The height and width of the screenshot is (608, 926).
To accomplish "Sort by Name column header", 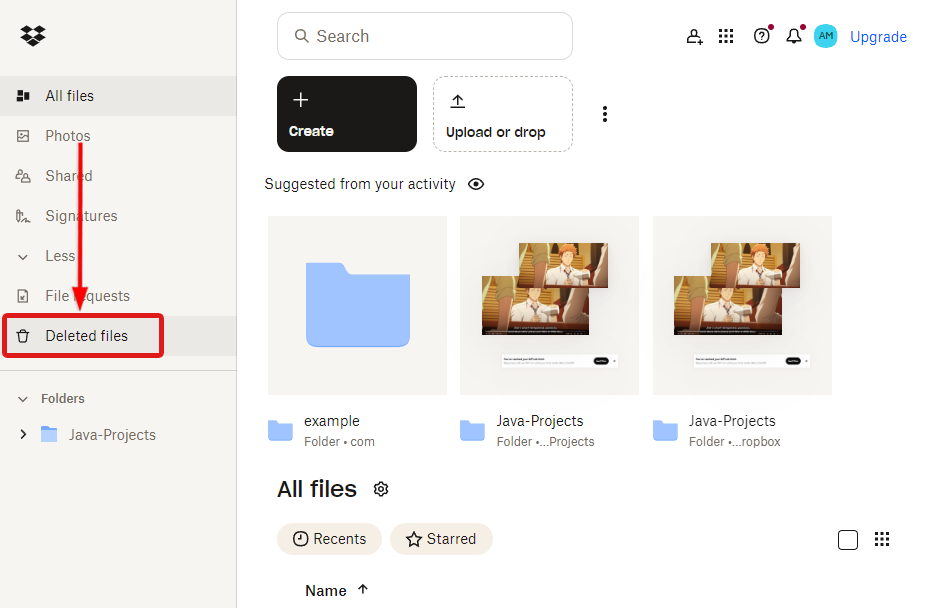I will 325,591.
